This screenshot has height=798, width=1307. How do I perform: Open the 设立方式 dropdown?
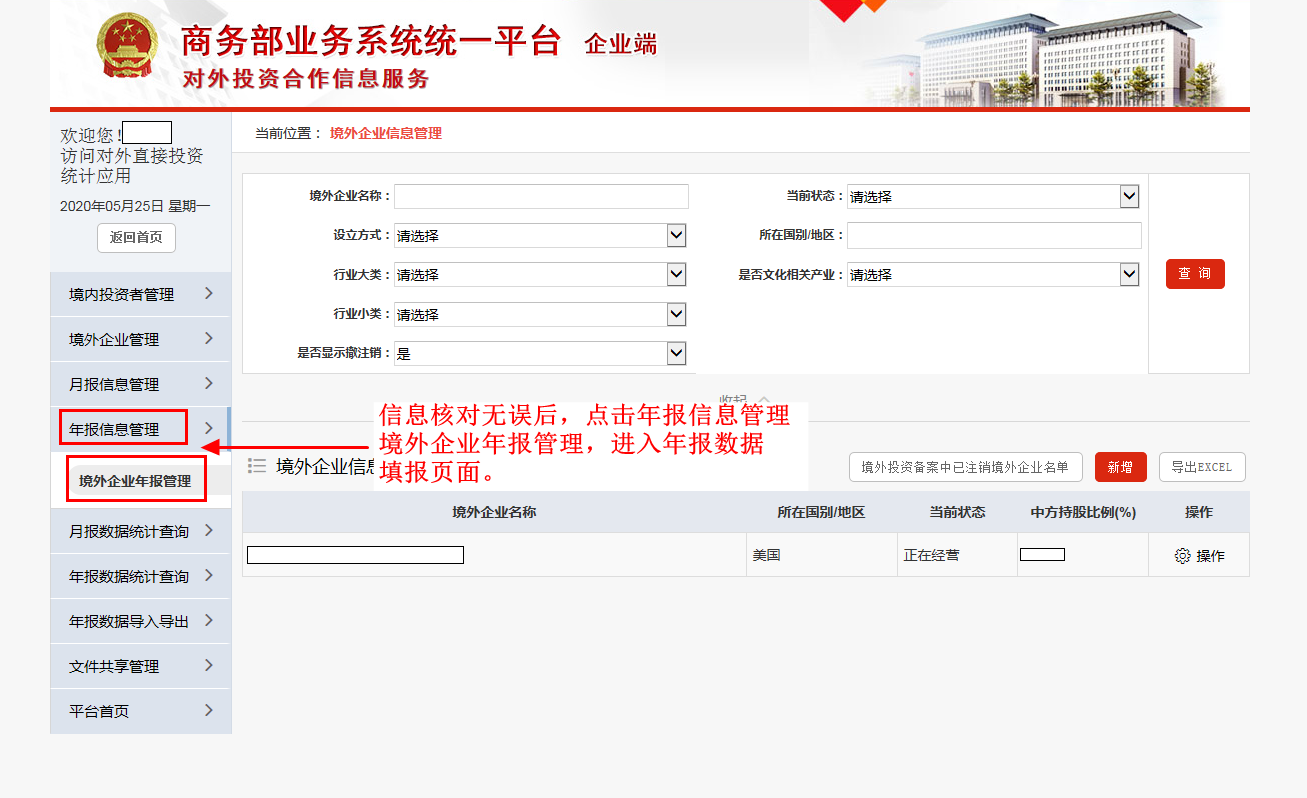pos(676,236)
